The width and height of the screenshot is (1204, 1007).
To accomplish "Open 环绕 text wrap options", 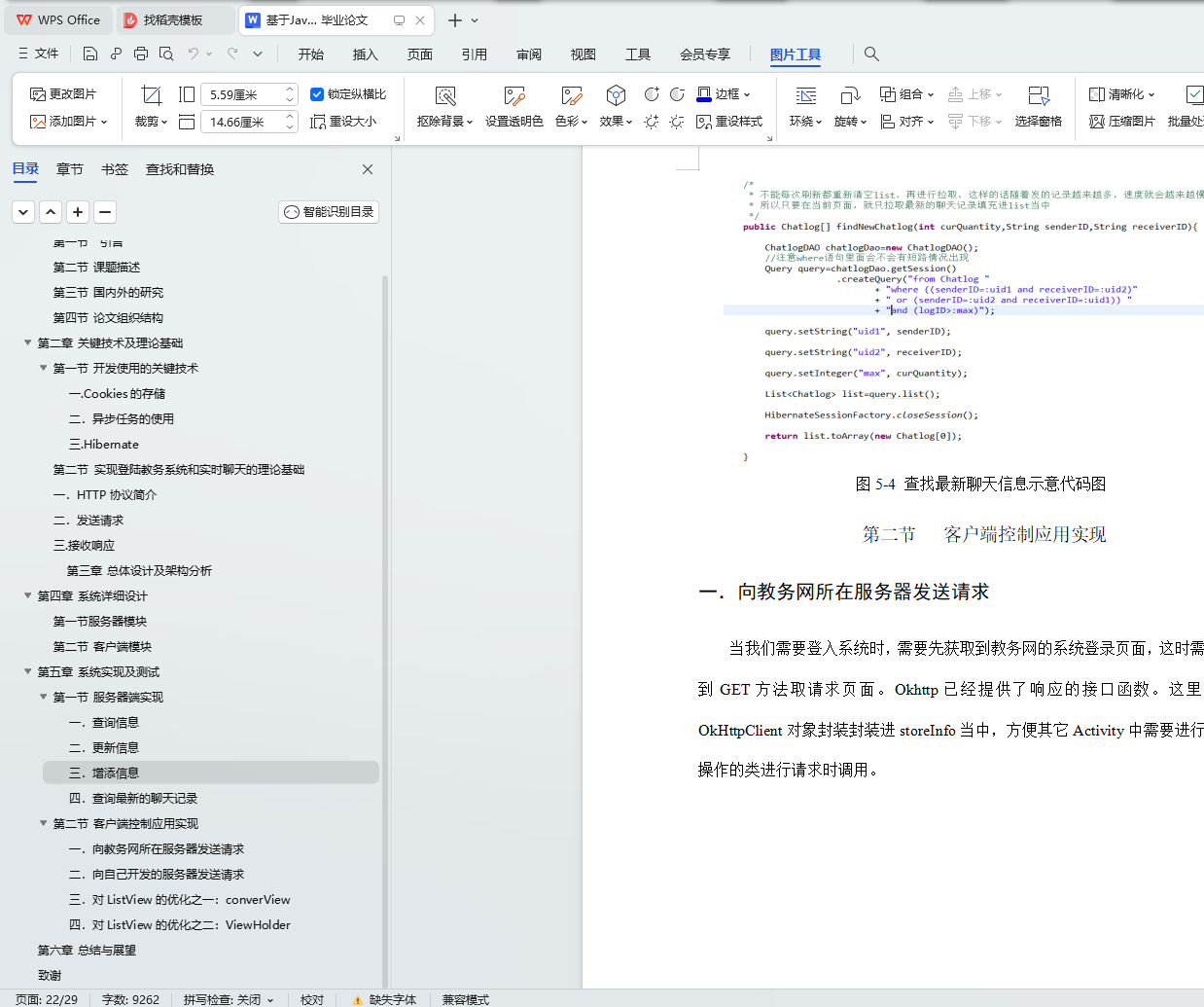I will tap(806, 107).
